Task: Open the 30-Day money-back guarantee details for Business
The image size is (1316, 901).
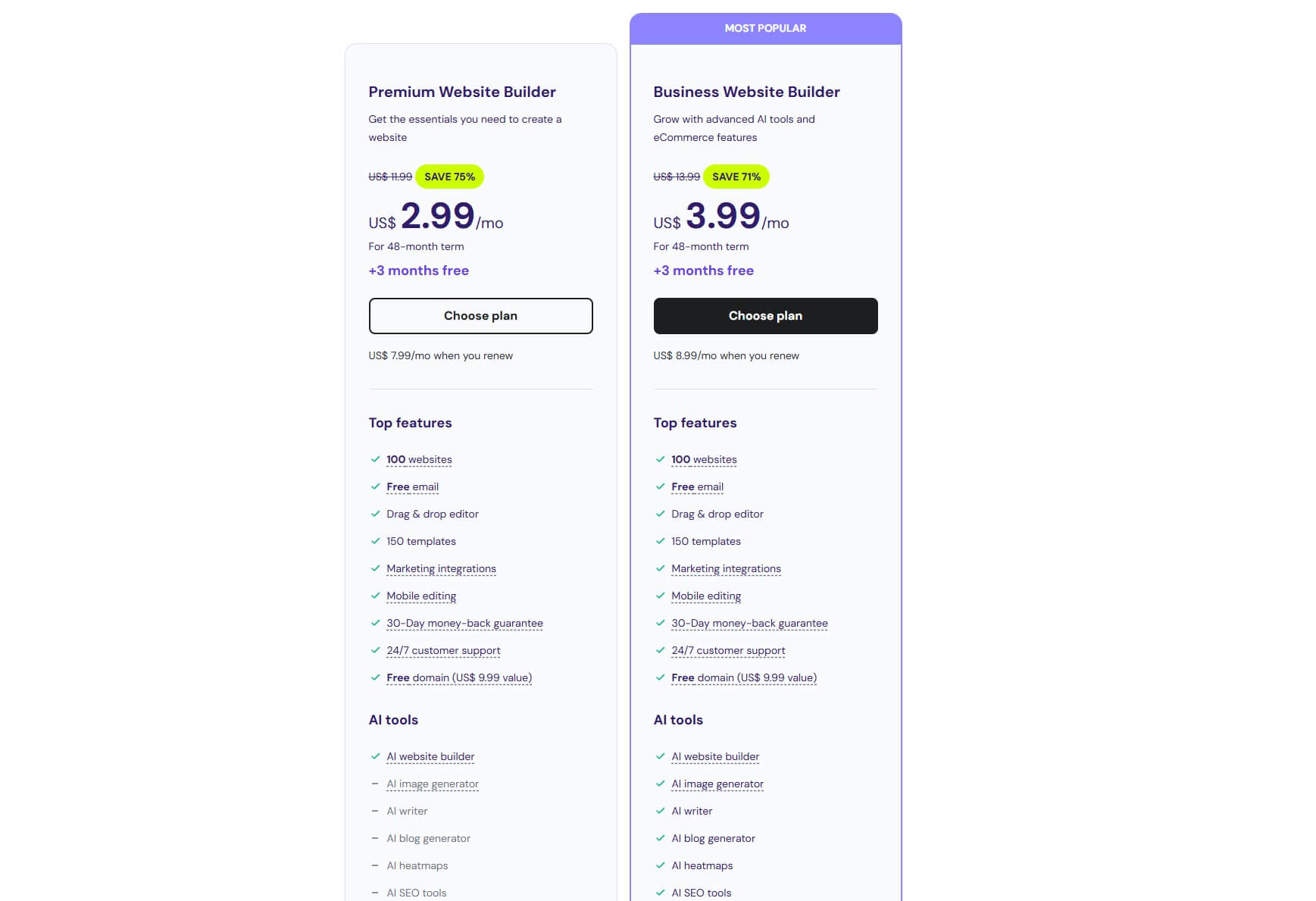Action: click(749, 623)
